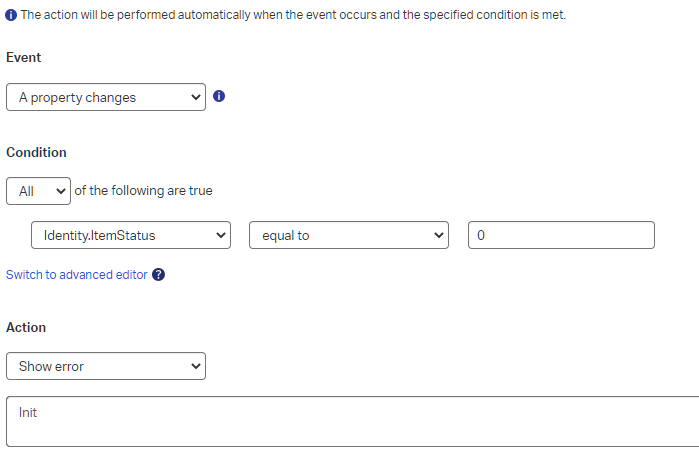
Task: Click the 'Action' section heading
Action: point(26,327)
